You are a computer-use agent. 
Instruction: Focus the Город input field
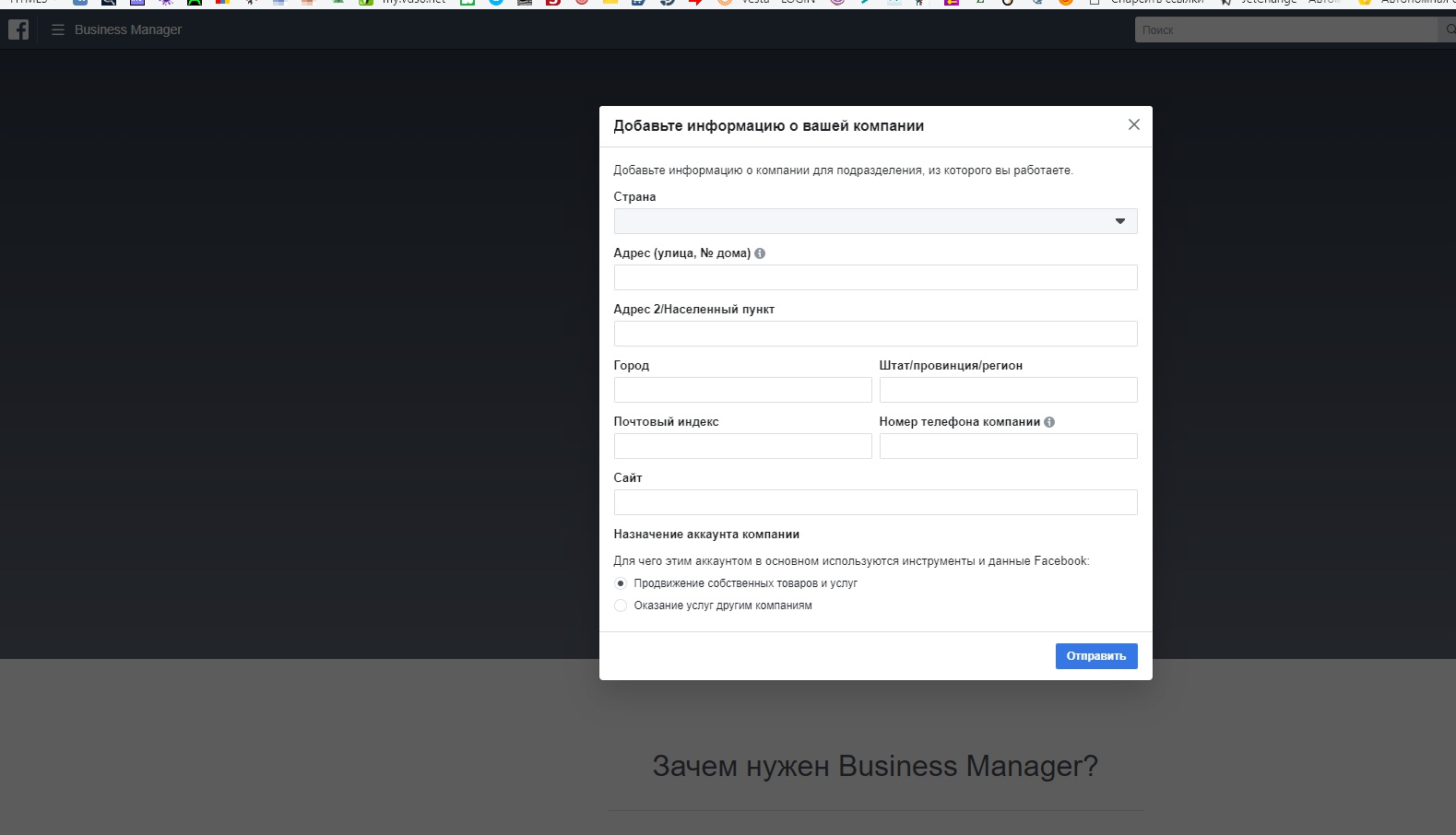pyautogui.click(x=742, y=390)
